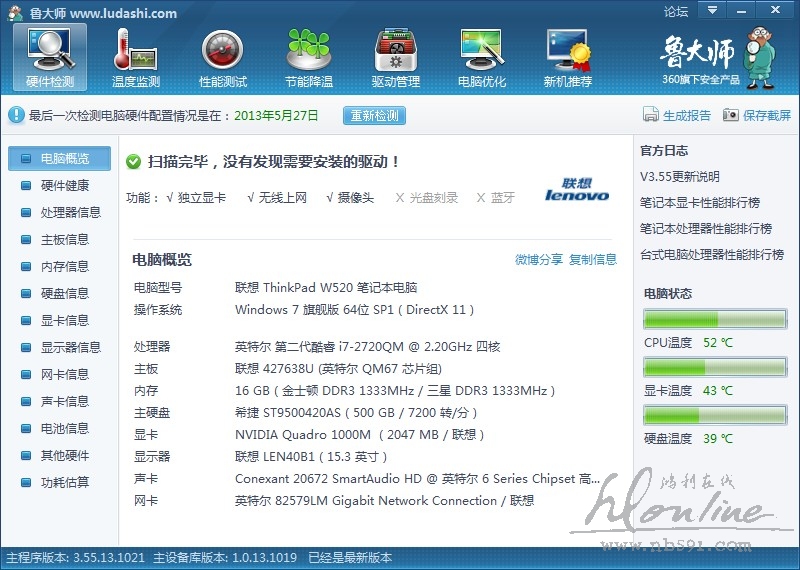Image resolution: width=800 pixels, height=570 pixels.
Task: Open 硬件检测 hardware detection icon
Action: 50,57
